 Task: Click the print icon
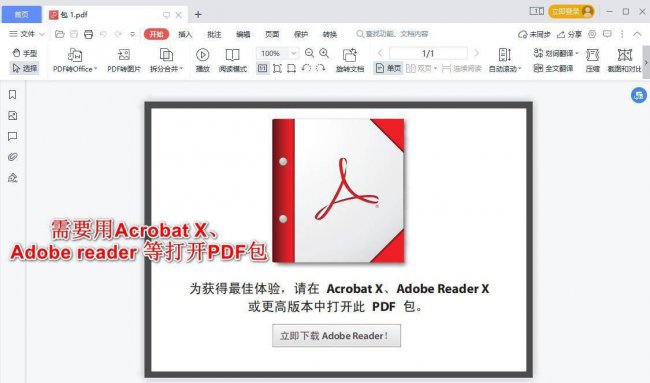click(88, 34)
